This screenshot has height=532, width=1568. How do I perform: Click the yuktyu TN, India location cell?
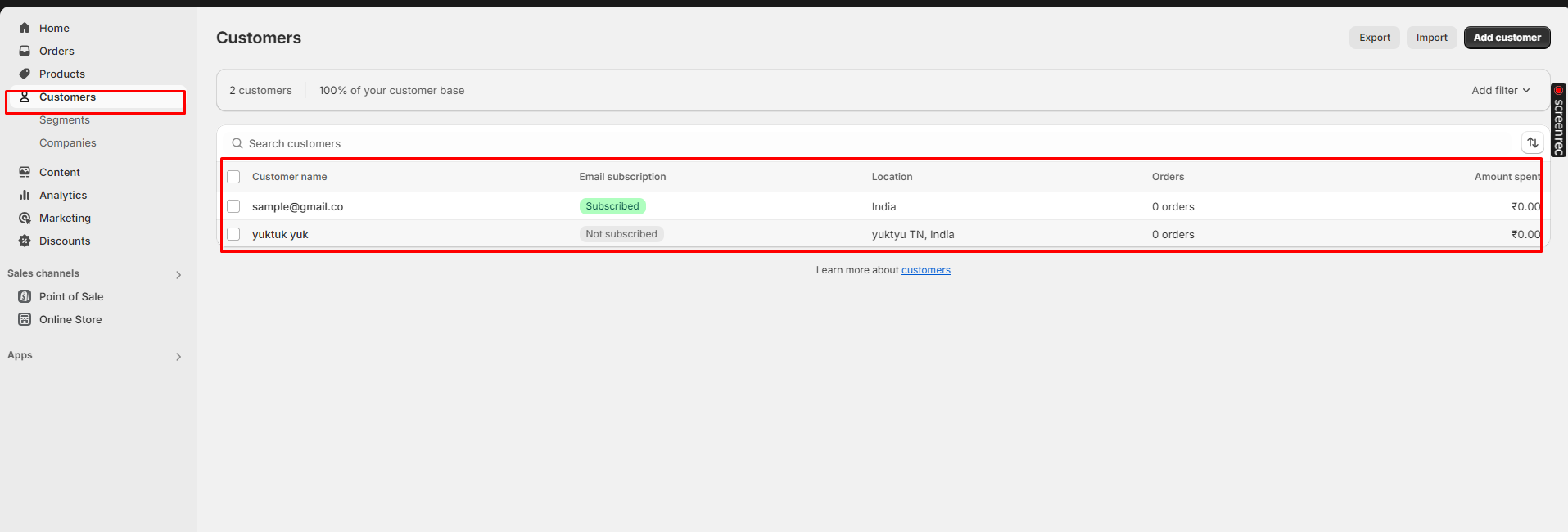pos(913,234)
